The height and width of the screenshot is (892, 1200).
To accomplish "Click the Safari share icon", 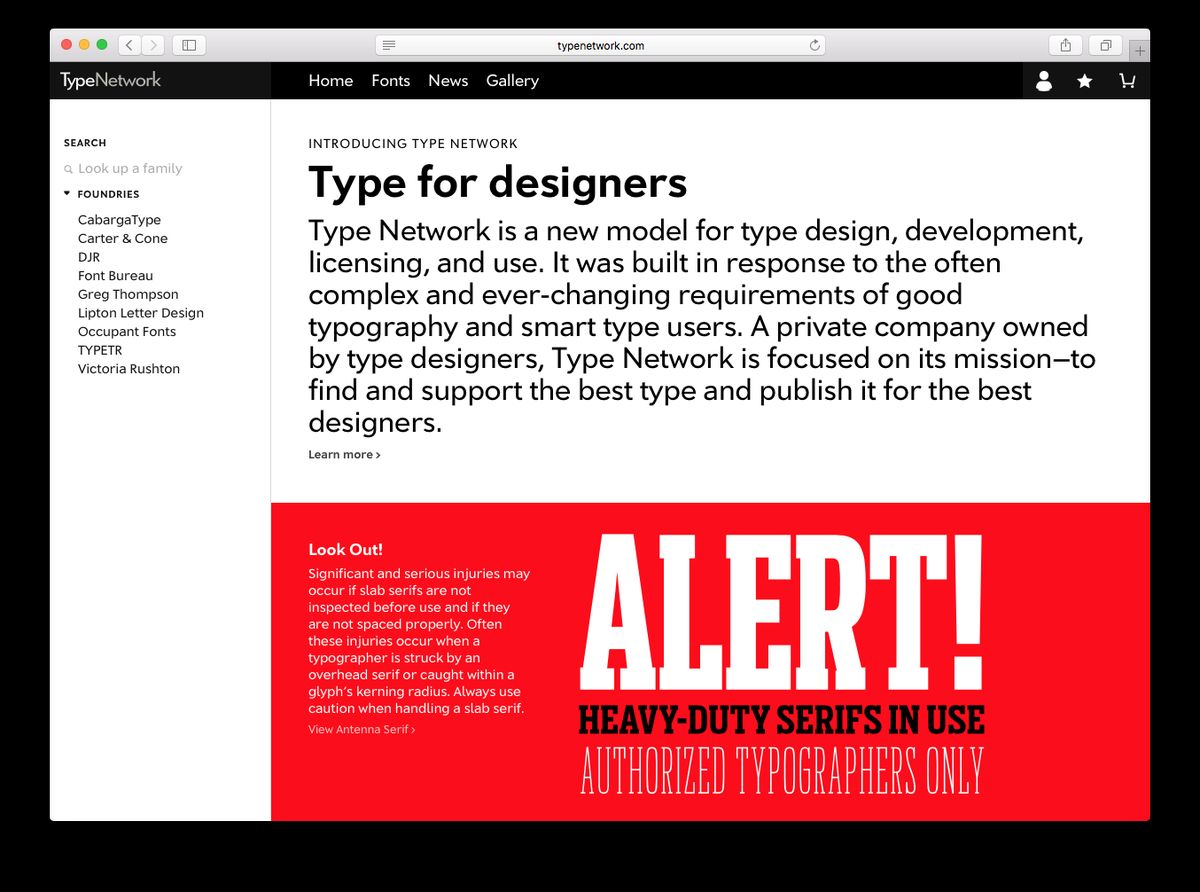I will (x=1065, y=45).
